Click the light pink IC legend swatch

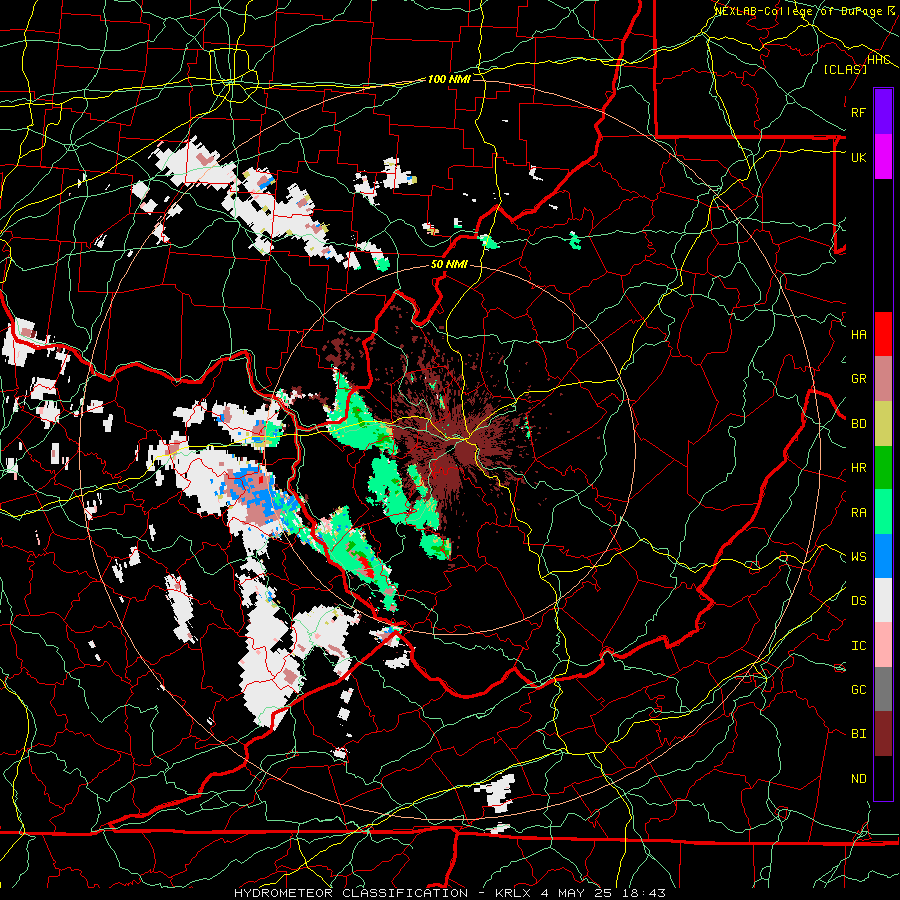coord(883,645)
